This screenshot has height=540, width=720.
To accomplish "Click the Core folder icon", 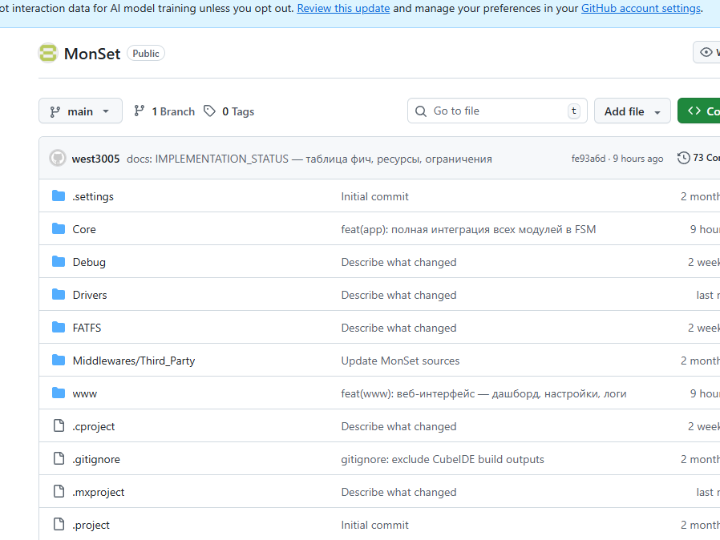I will 58,229.
